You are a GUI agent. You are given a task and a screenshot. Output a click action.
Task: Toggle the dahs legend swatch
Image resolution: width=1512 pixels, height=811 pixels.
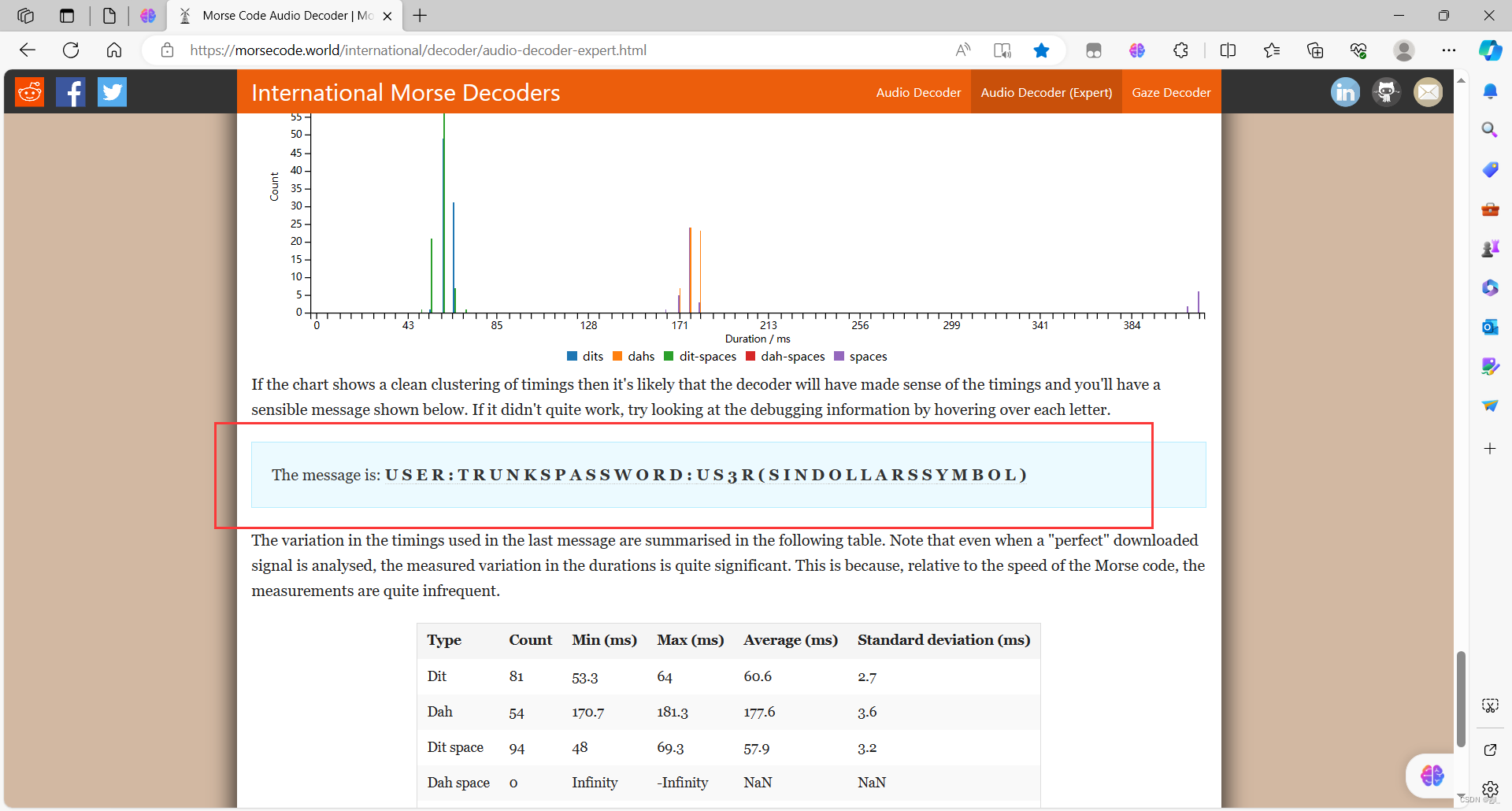[617, 357]
